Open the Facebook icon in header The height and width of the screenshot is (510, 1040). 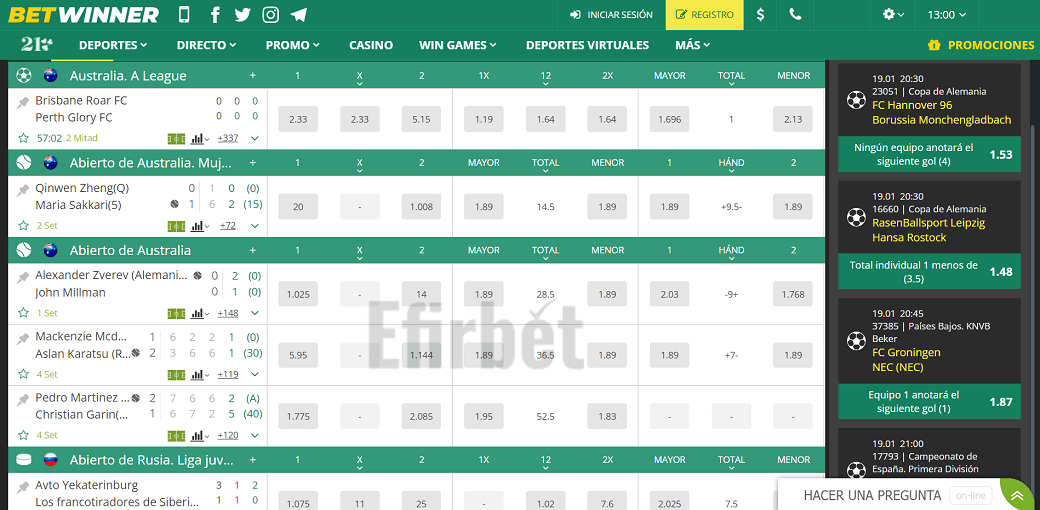coord(215,15)
